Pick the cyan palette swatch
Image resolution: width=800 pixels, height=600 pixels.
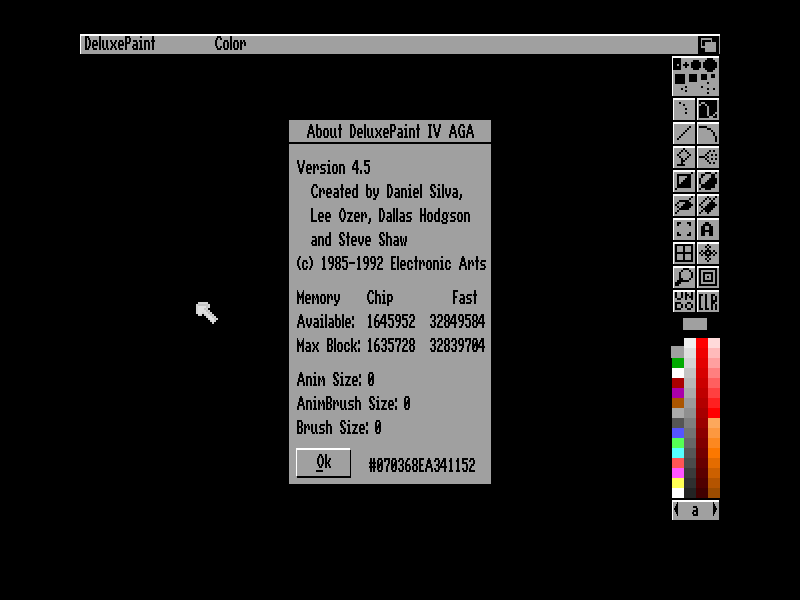click(678, 453)
